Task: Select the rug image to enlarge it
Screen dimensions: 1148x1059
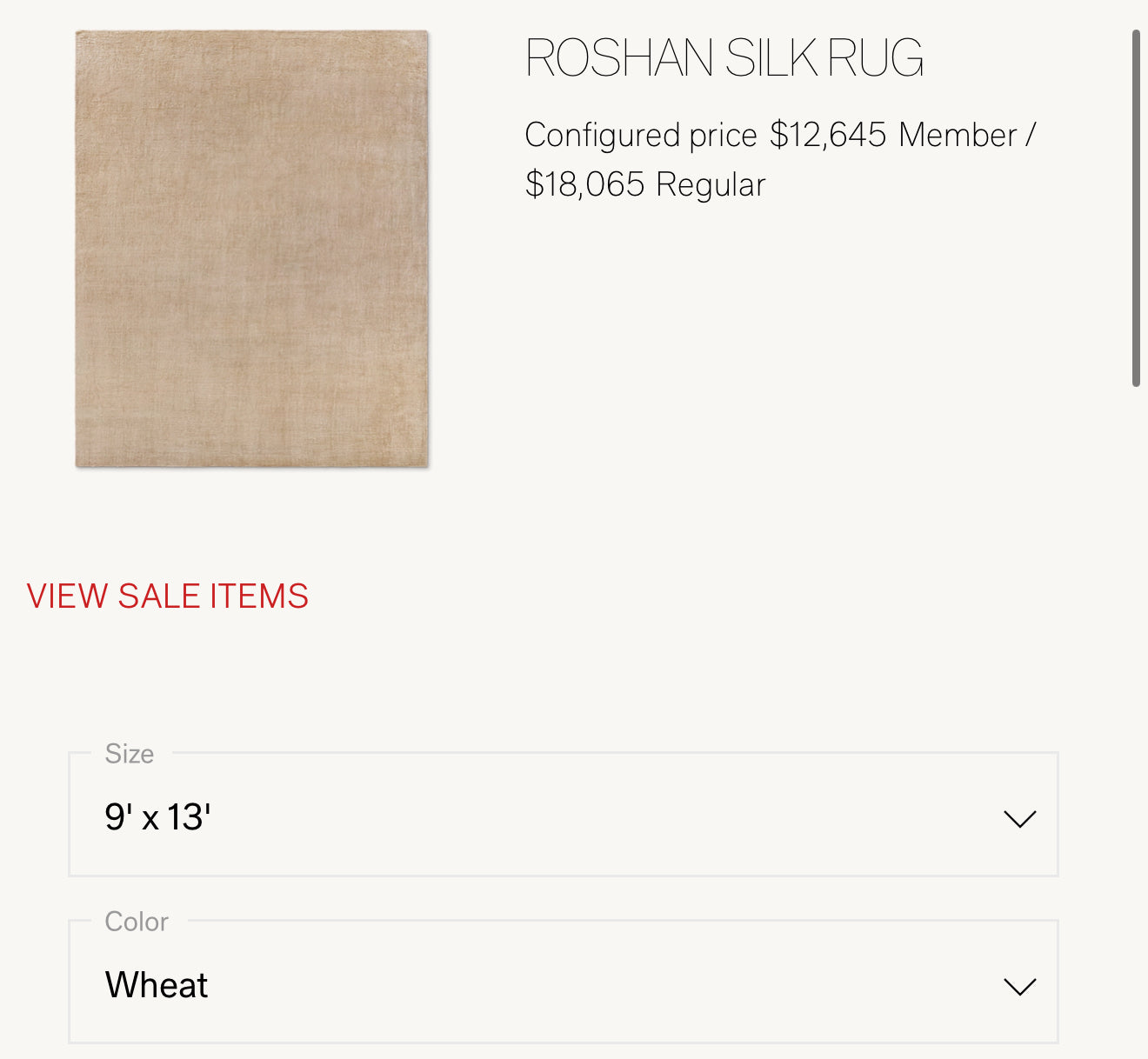Action: tap(252, 246)
